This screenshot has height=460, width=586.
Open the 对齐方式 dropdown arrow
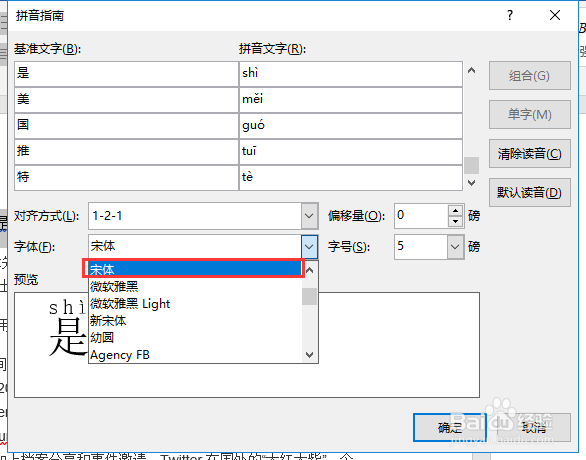click(309, 216)
